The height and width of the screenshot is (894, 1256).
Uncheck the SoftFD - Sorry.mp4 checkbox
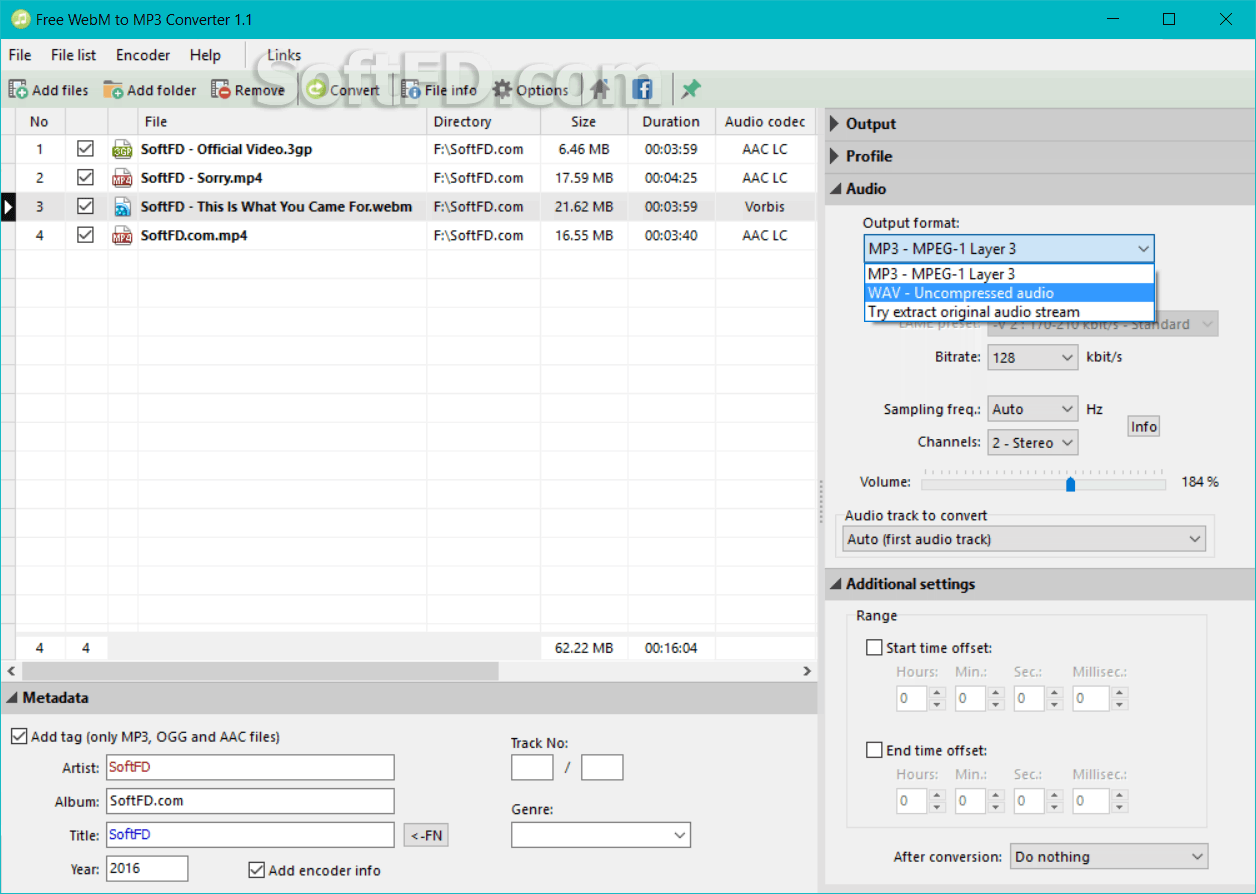click(x=86, y=177)
